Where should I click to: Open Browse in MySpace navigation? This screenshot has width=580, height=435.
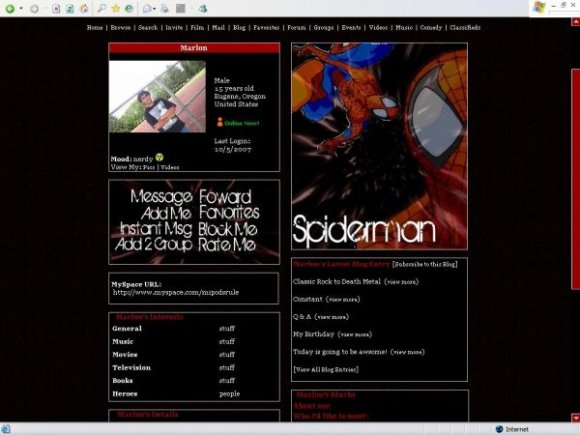coord(121,27)
